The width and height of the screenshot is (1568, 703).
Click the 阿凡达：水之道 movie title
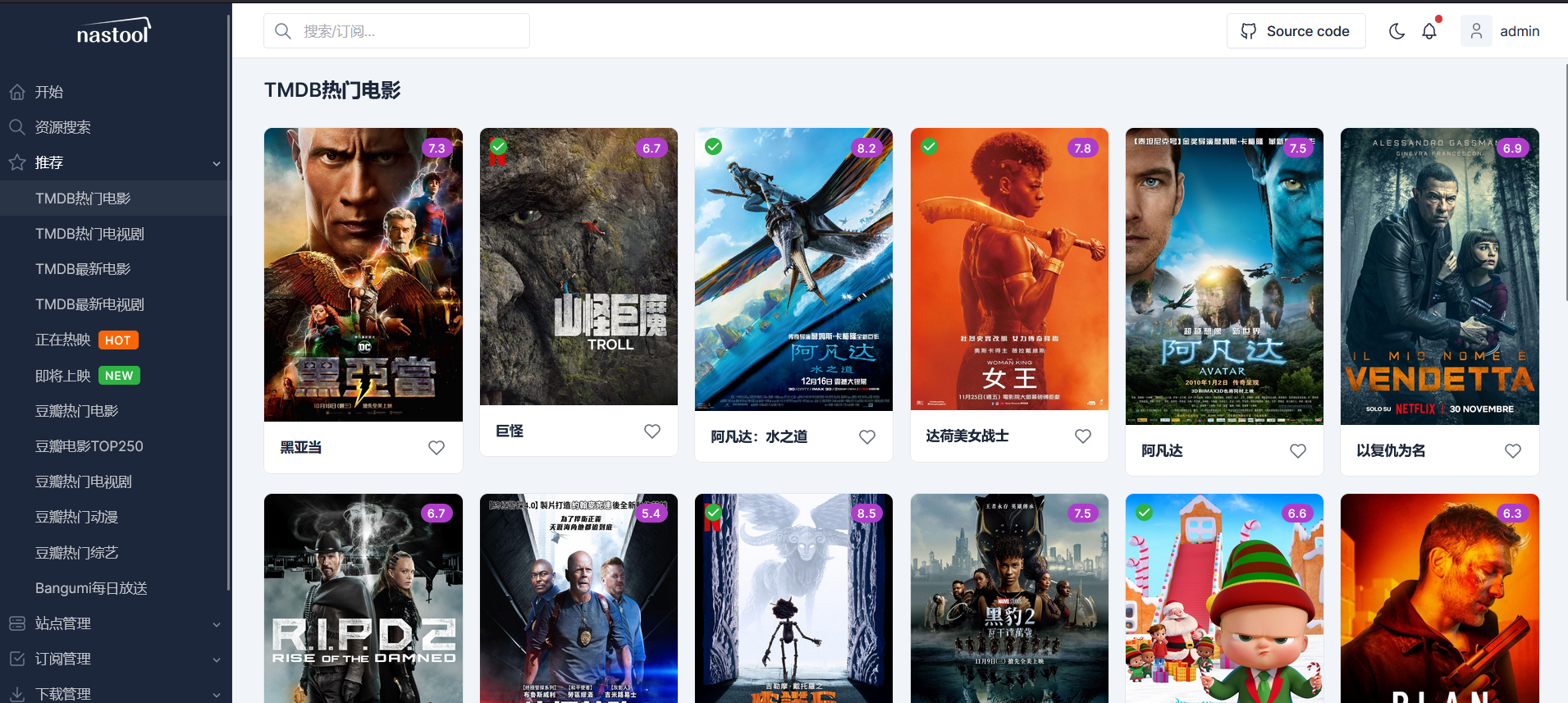tap(759, 436)
